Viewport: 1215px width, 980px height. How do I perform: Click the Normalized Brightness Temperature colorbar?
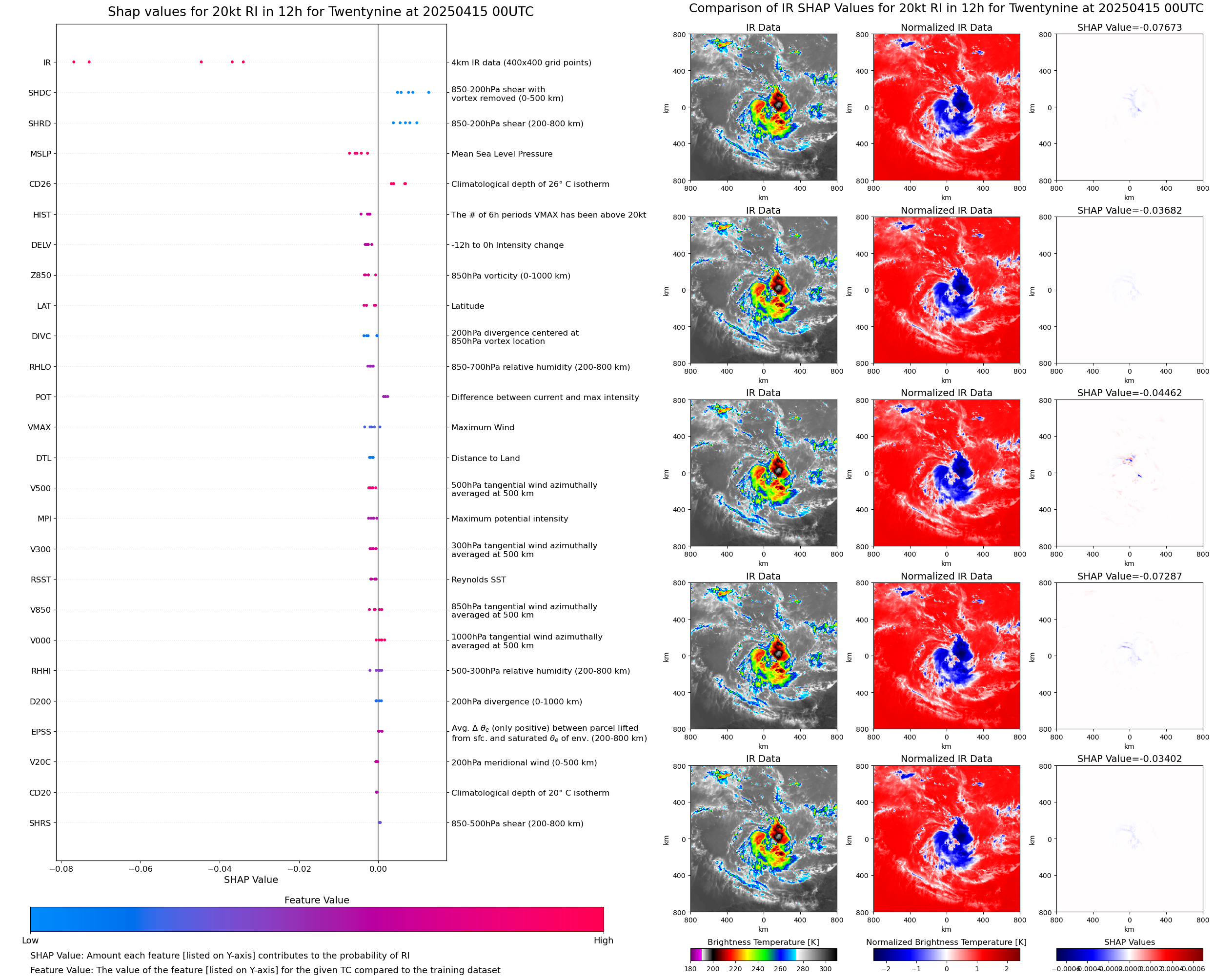(946, 954)
